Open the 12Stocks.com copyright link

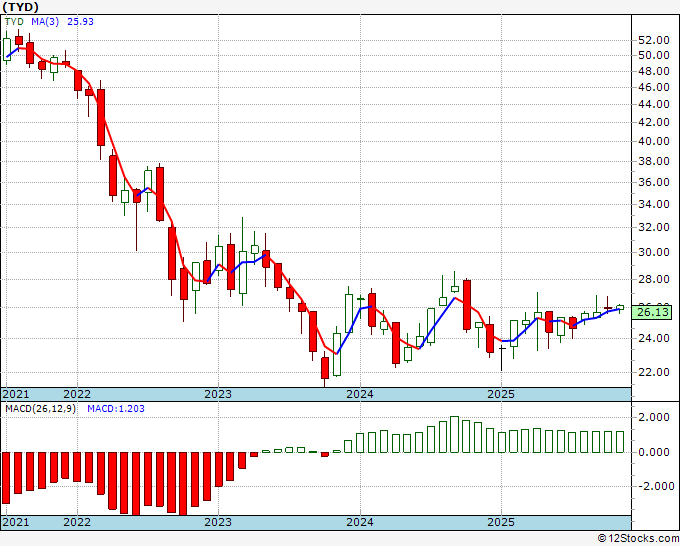click(638, 539)
